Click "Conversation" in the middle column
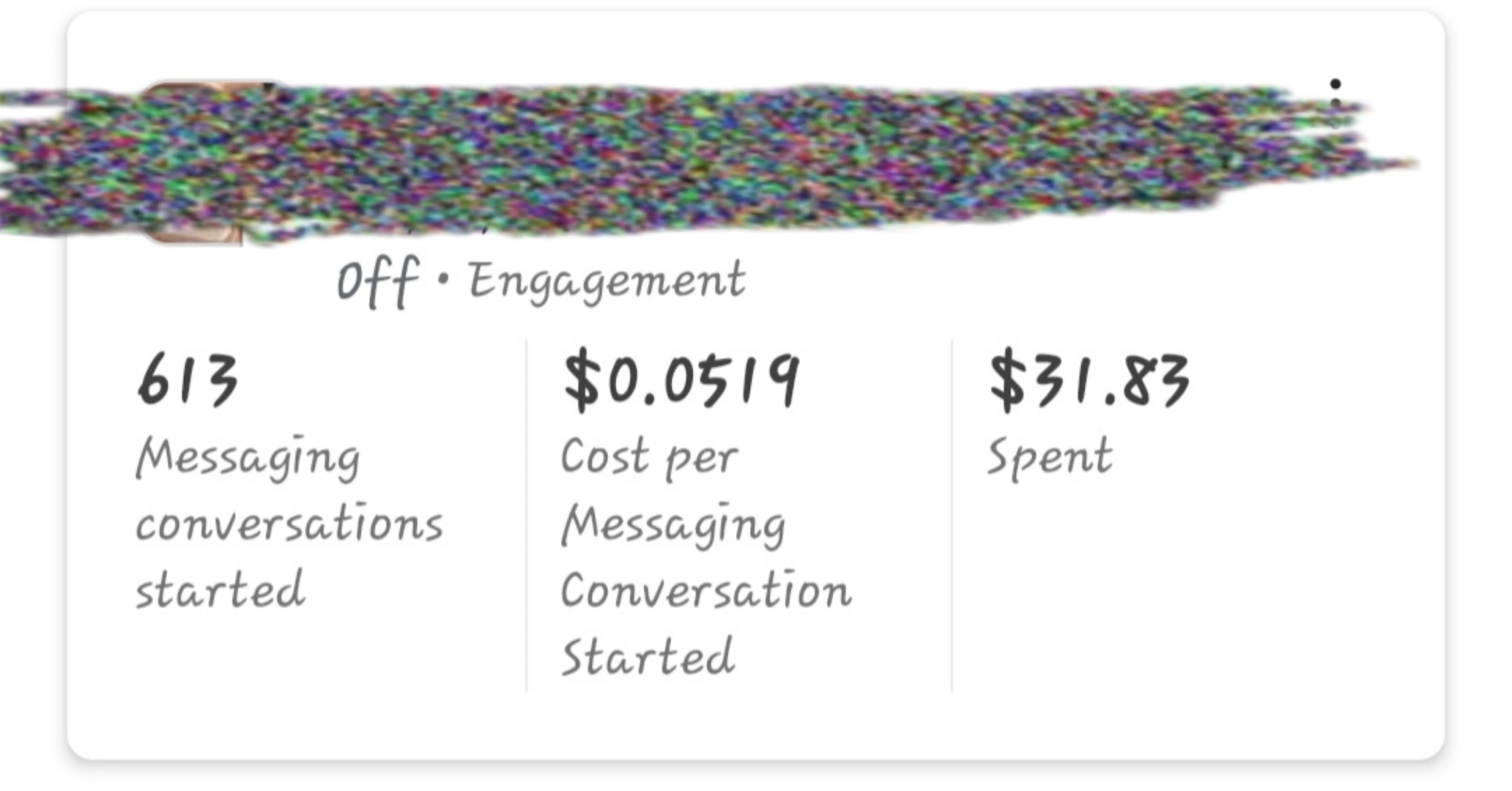The height and width of the screenshot is (791, 1512). [x=705, y=590]
